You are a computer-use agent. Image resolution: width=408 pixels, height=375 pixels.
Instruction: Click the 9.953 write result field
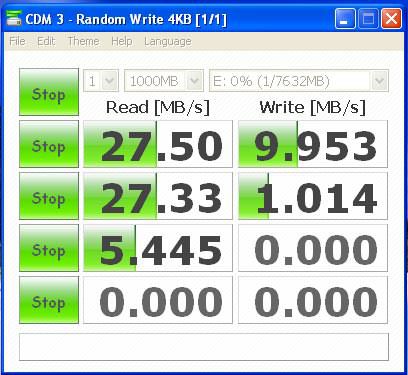313,144
